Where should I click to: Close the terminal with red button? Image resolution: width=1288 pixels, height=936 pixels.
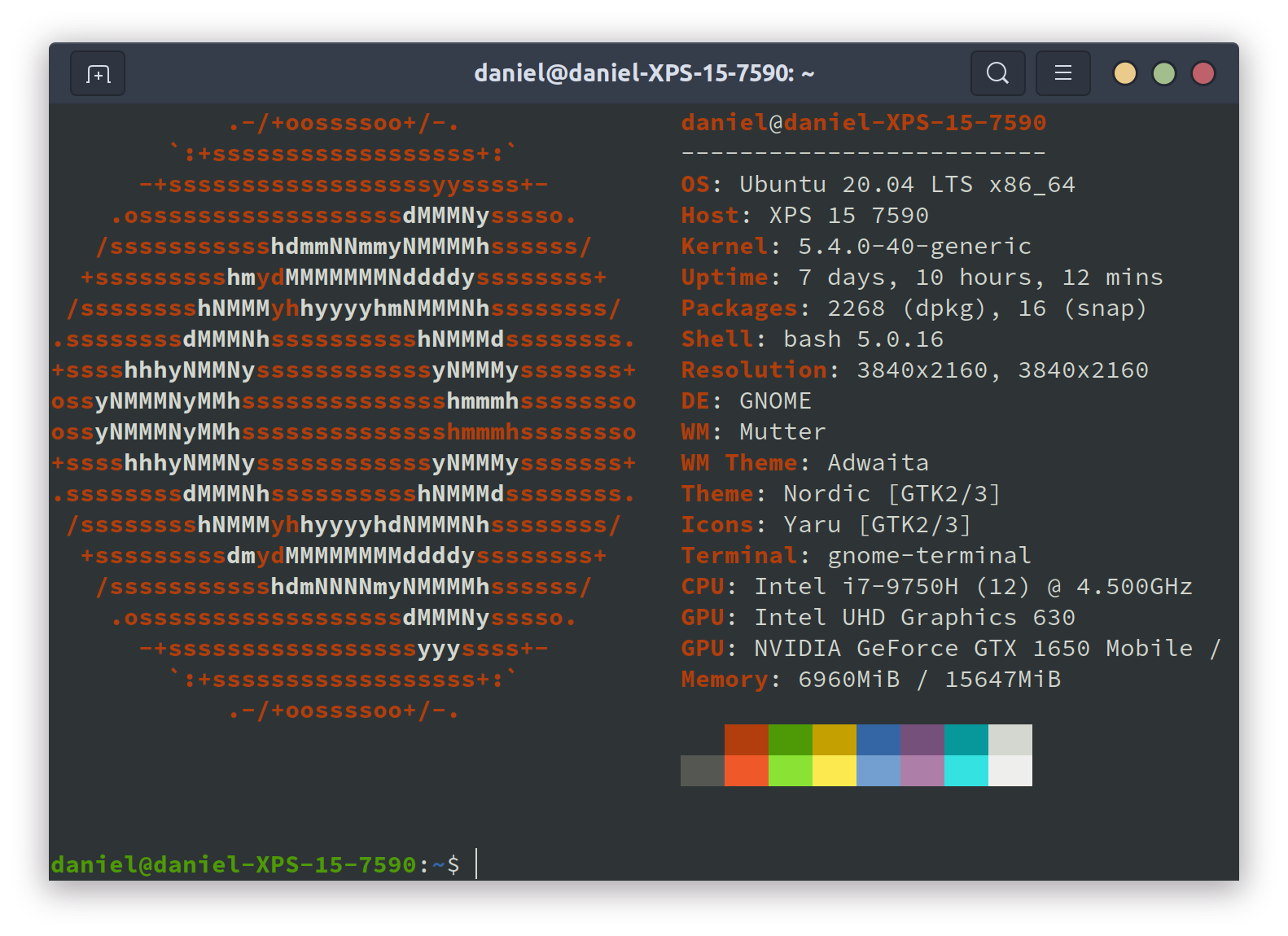1203,73
